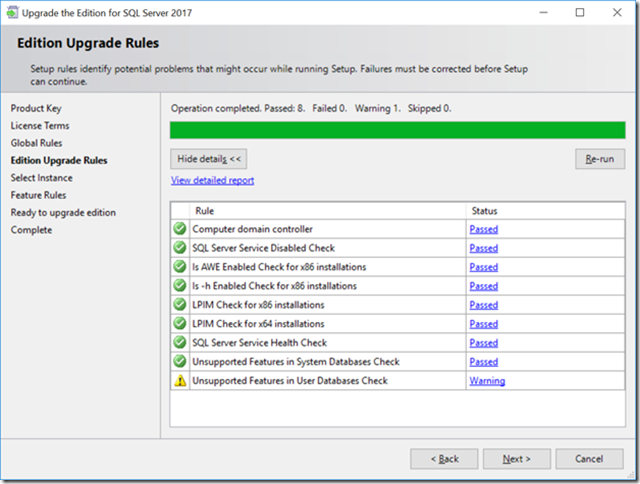Close the Upgrade the Edition window

[x=617, y=13]
